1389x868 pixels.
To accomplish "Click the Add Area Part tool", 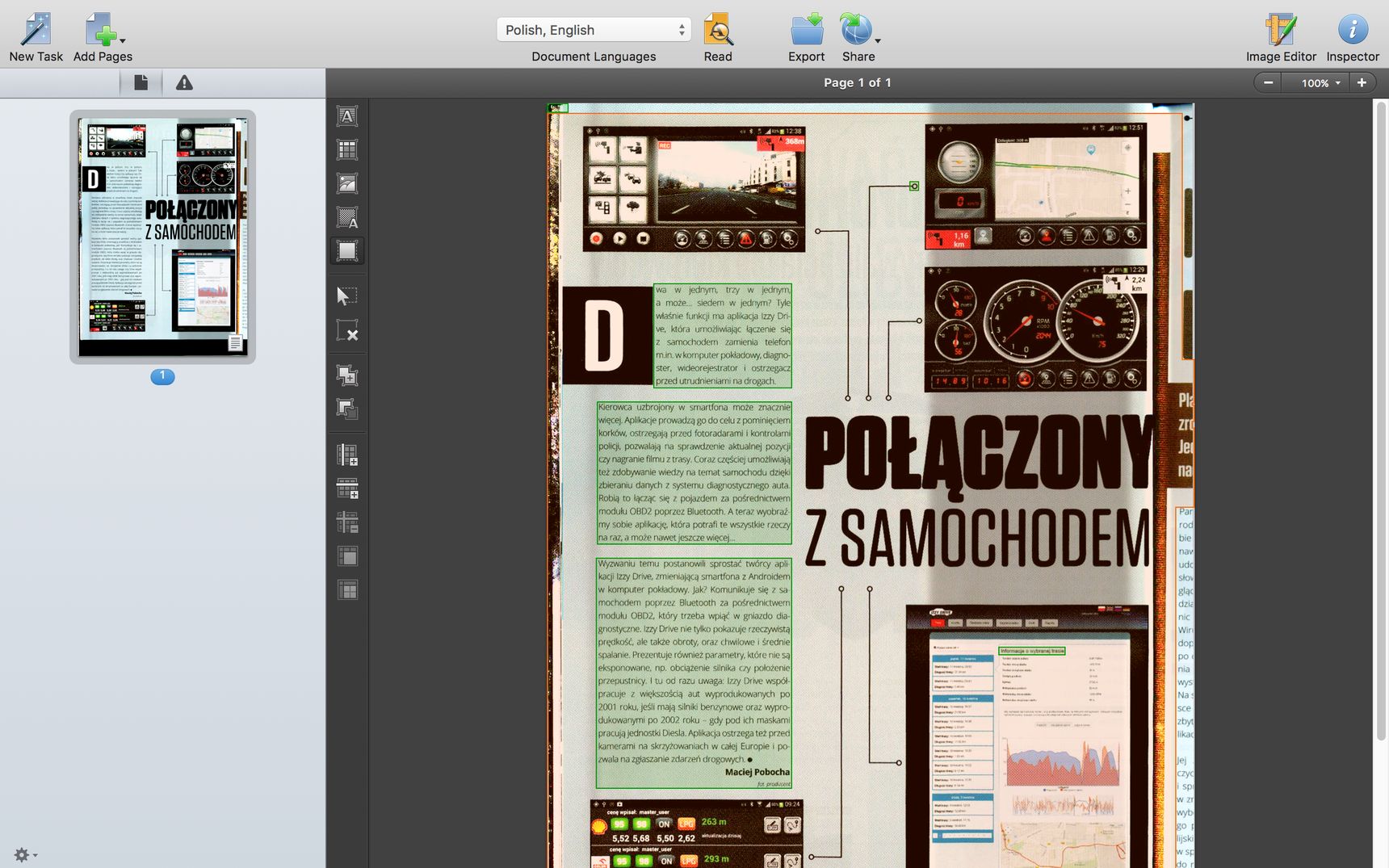I will tap(347, 375).
